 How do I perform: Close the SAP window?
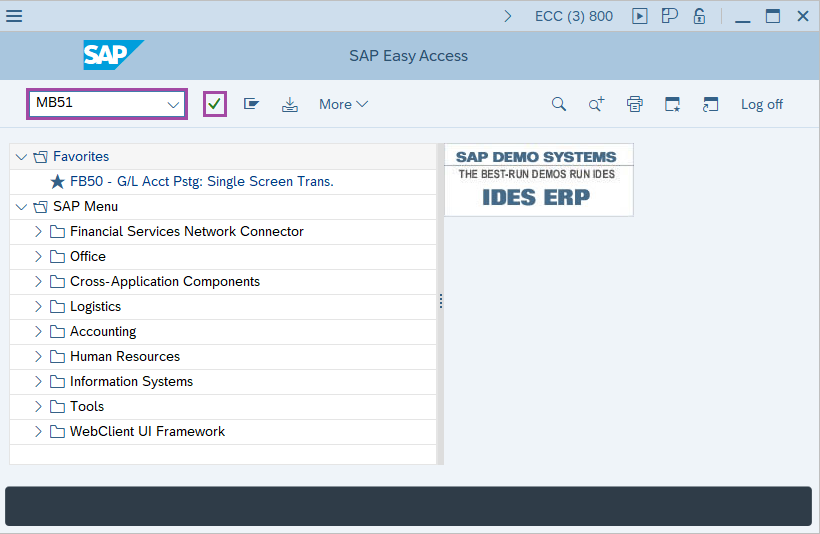click(x=803, y=16)
